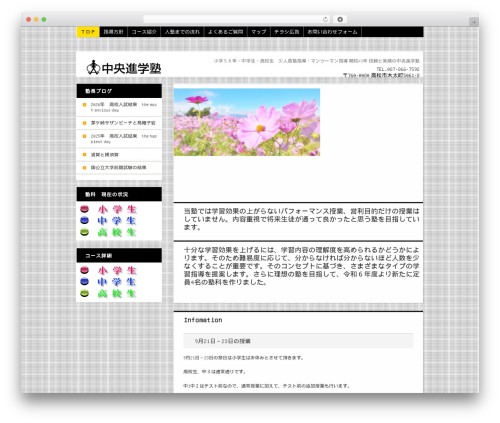Click orange bullet beside 国公立大学前期試験の結果
The image size is (500, 423).
84,168
